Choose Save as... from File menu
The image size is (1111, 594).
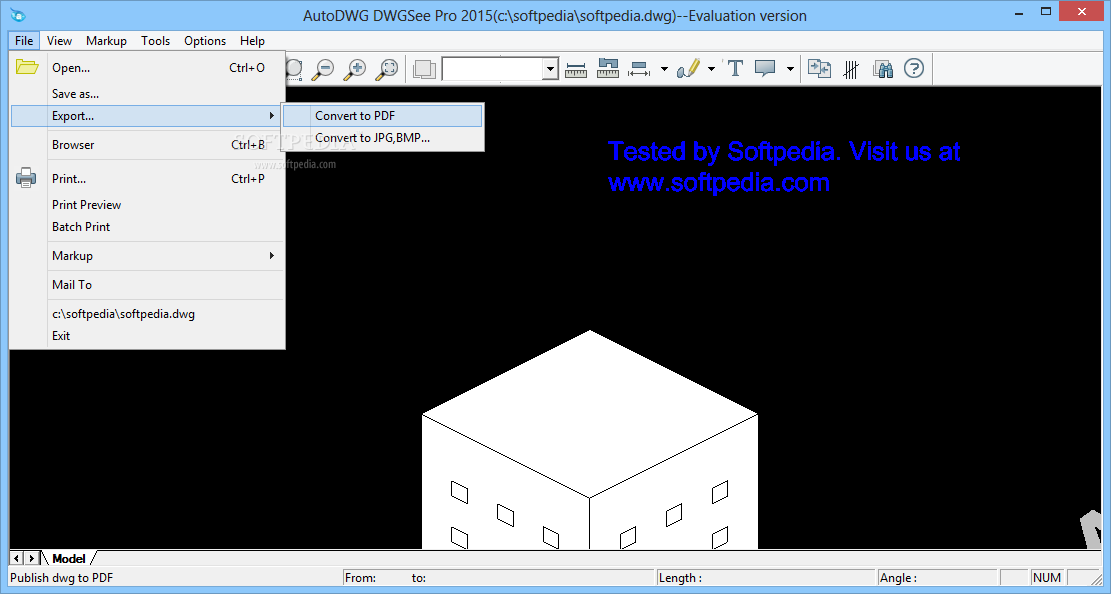147,94
